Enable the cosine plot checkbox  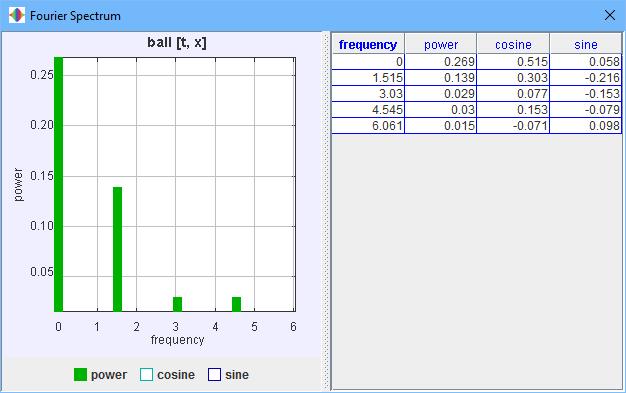click(x=147, y=375)
